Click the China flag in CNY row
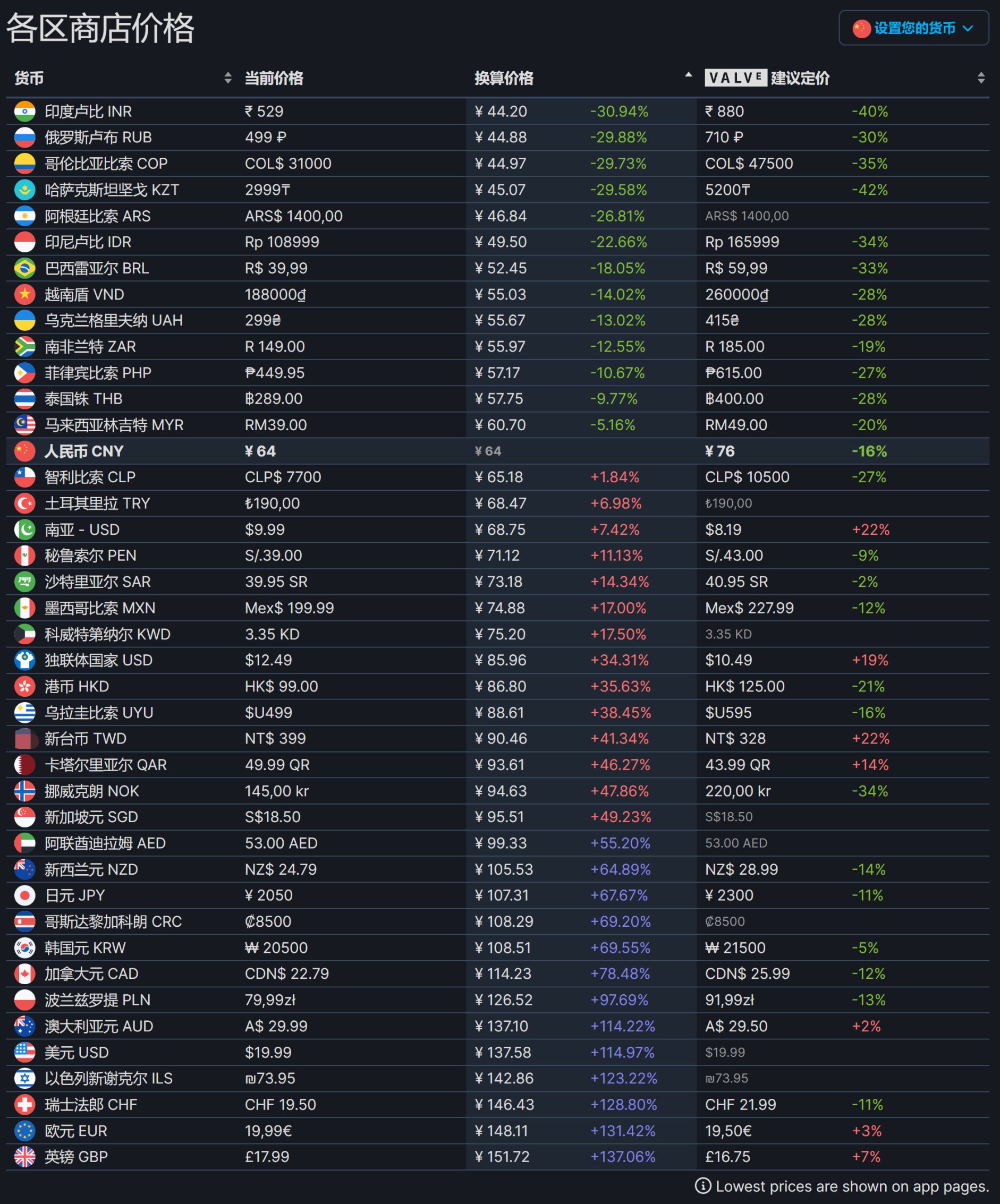 tap(24, 451)
